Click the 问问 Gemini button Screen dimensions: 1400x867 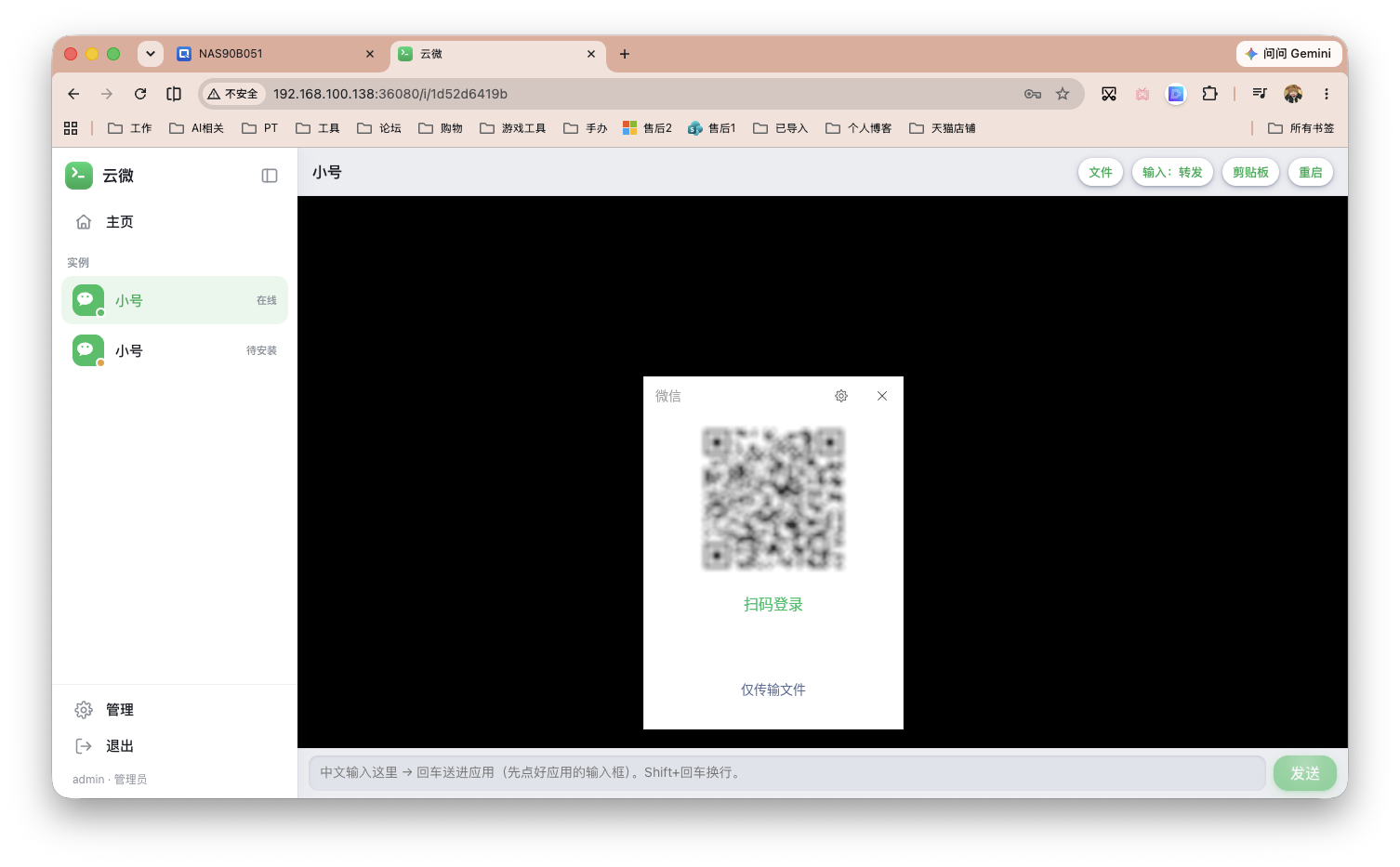(x=1288, y=54)
